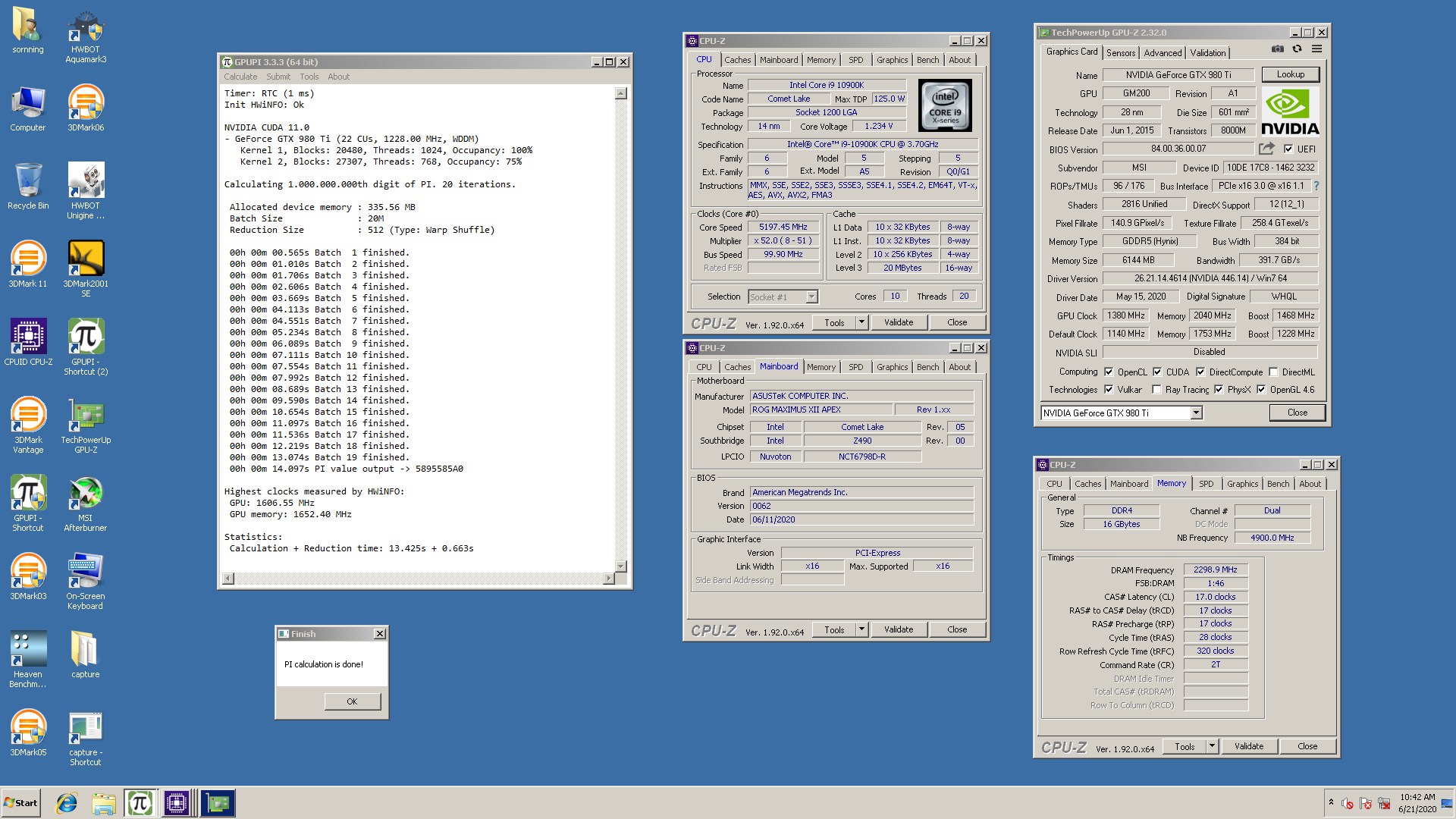Open the HWBOT Aquamark3 desktop icon
The width and height of the screenshot is (1456, 819).
tap(86, 36)
